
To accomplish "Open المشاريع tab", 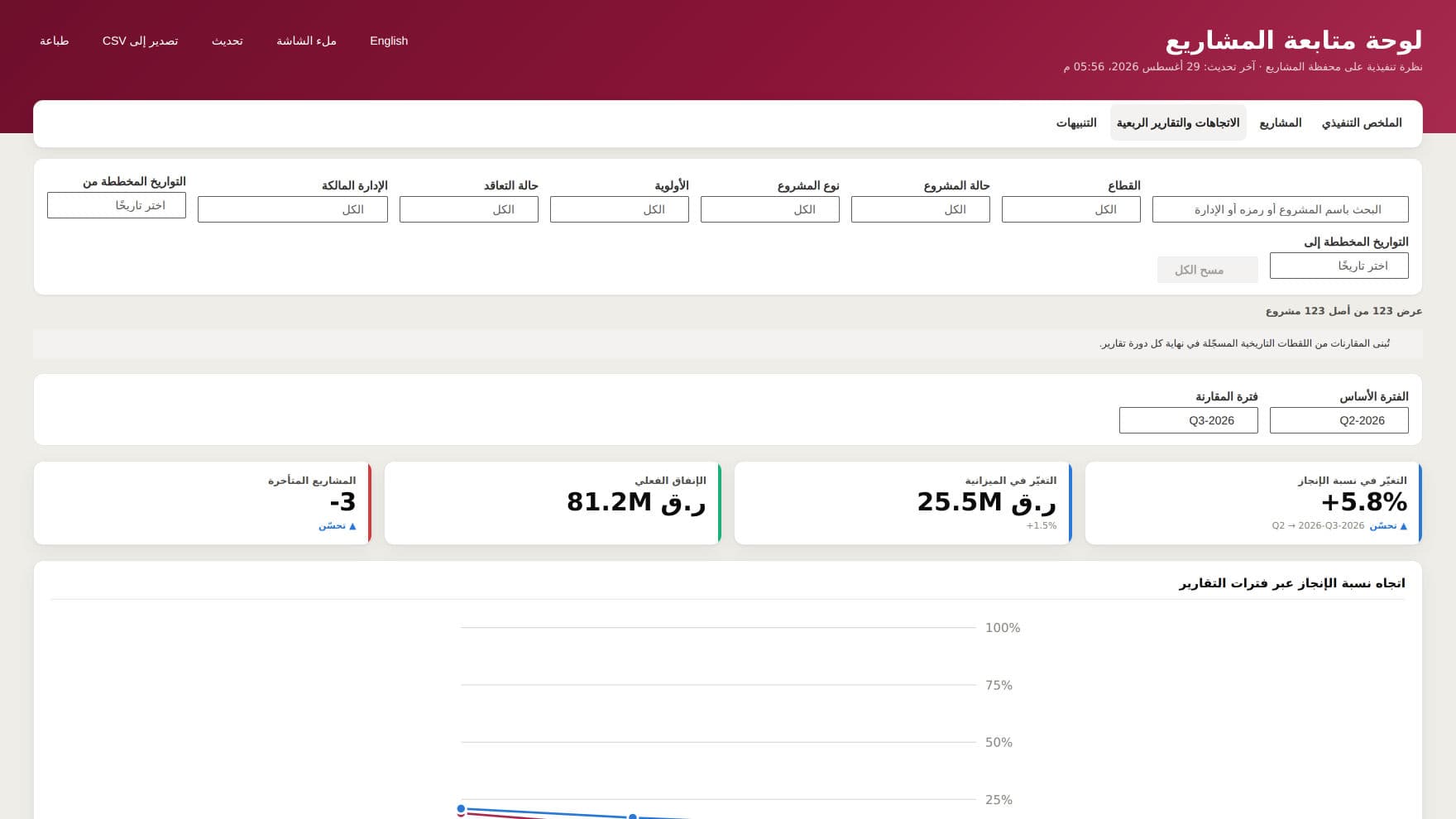I will click(1280, 122).
